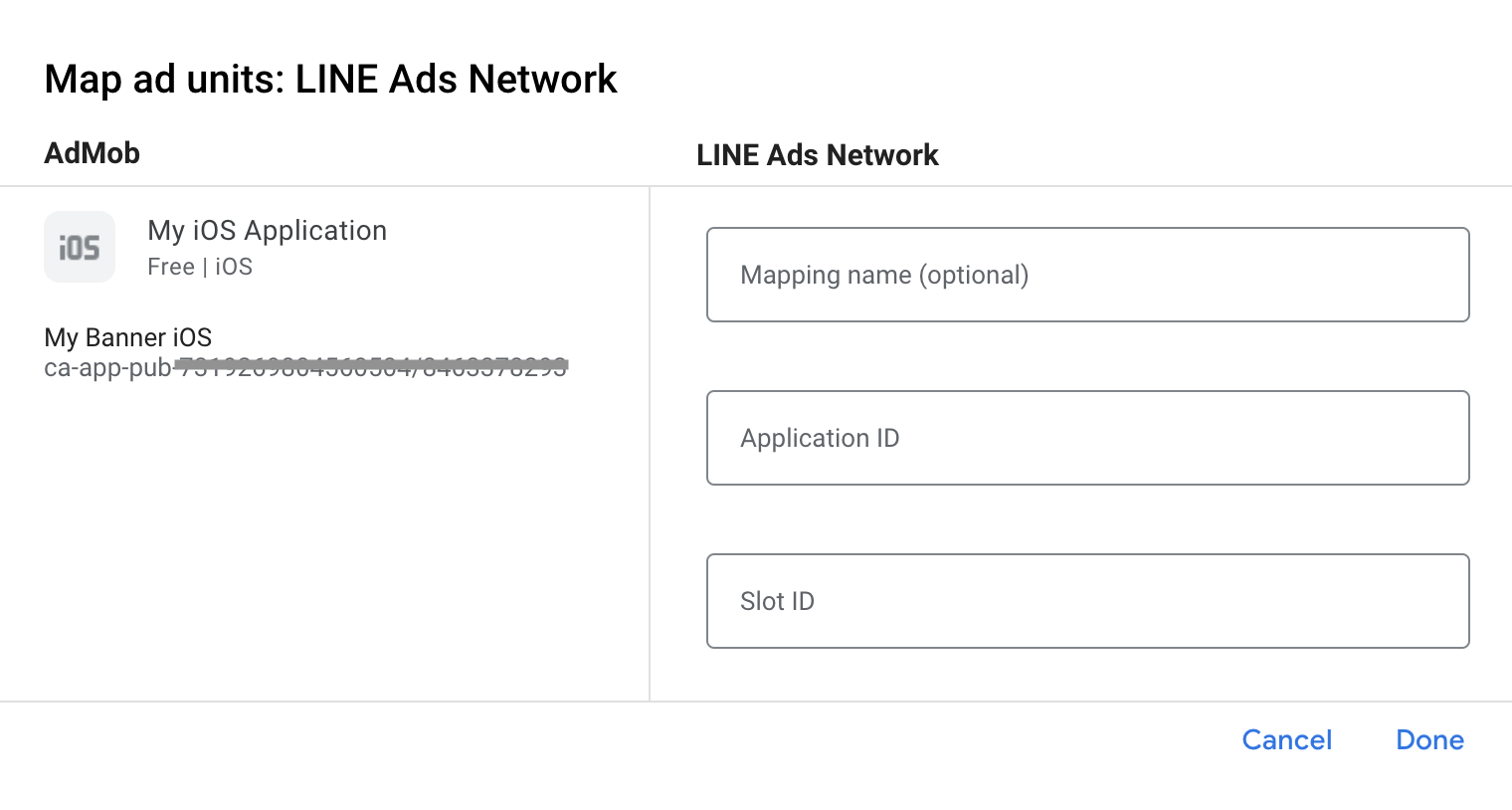Click into the Application ID field

pos(1087,438)
